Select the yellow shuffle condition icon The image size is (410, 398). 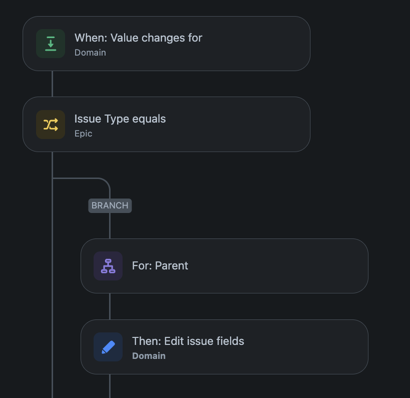[50, 125]
